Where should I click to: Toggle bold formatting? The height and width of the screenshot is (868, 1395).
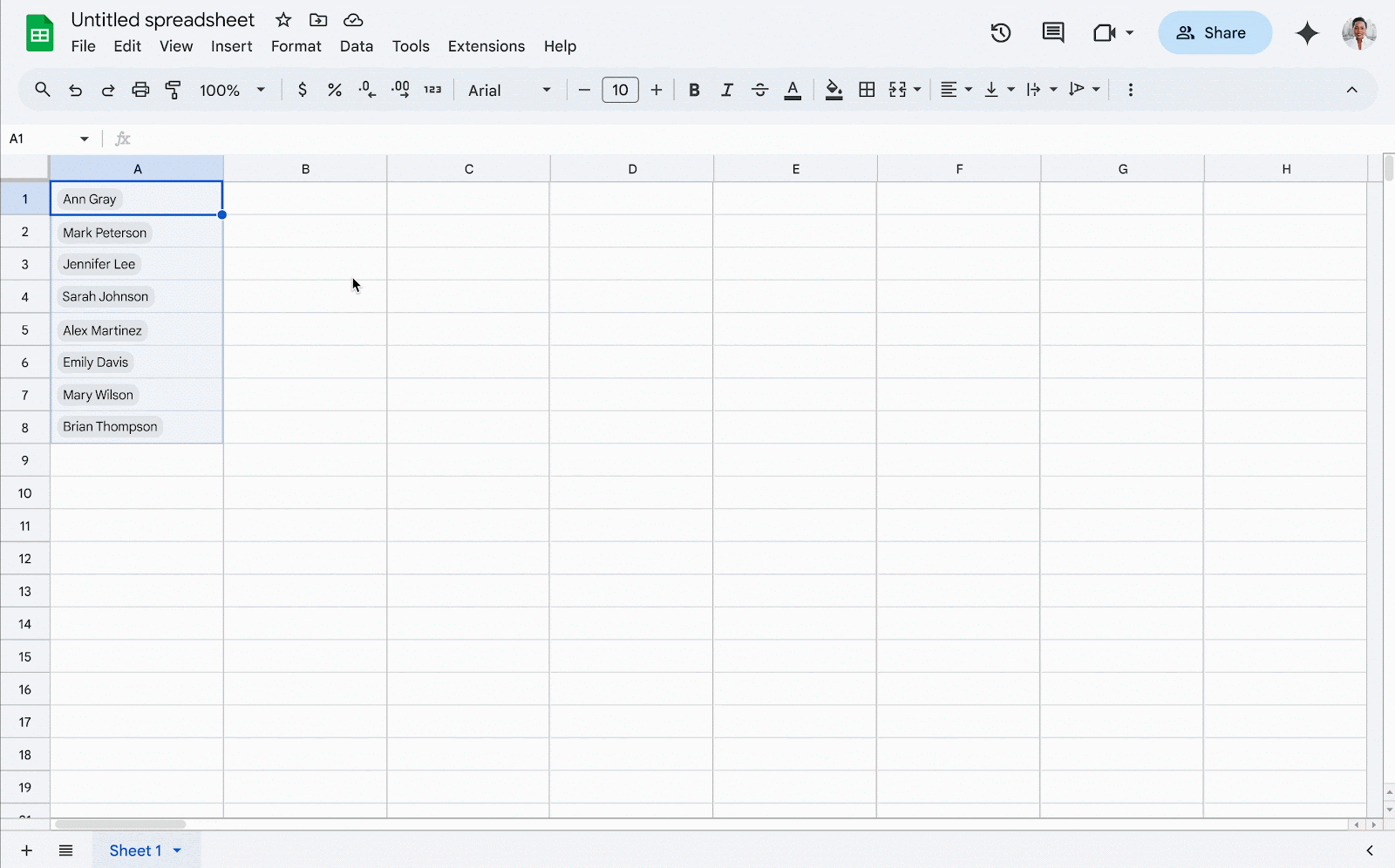click(x=694, y=90)
